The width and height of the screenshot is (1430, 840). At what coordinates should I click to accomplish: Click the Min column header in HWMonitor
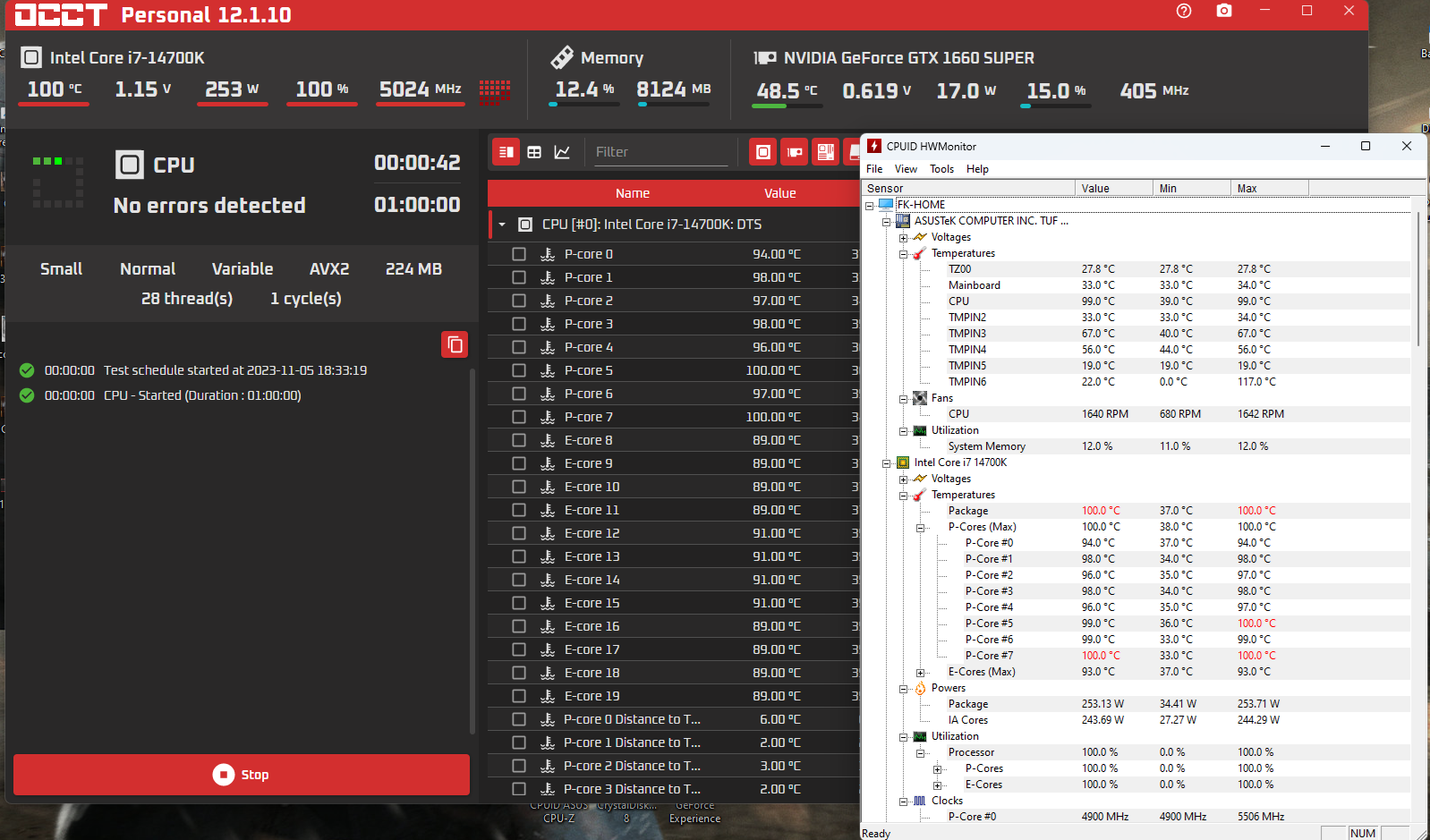1192,188
